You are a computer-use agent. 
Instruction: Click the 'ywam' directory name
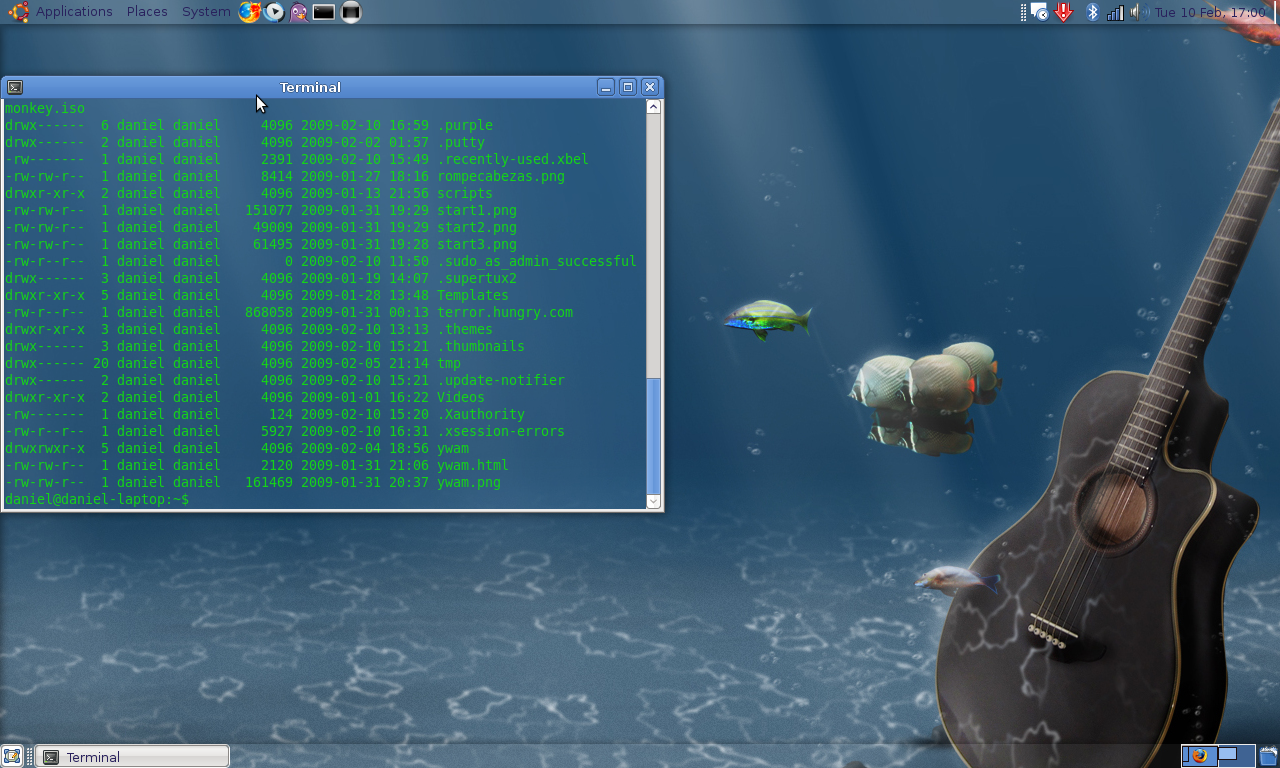[x=453, y=448]
